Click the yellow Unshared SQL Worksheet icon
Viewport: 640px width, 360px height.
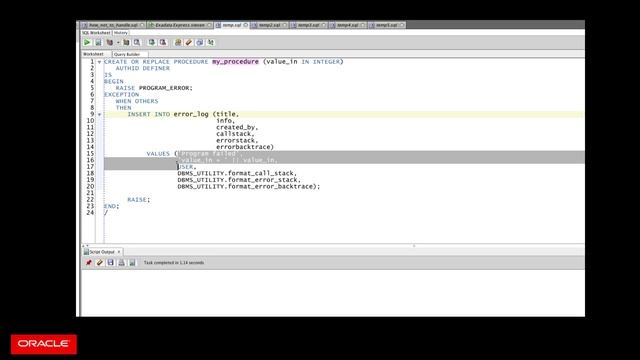coord(178,42)
